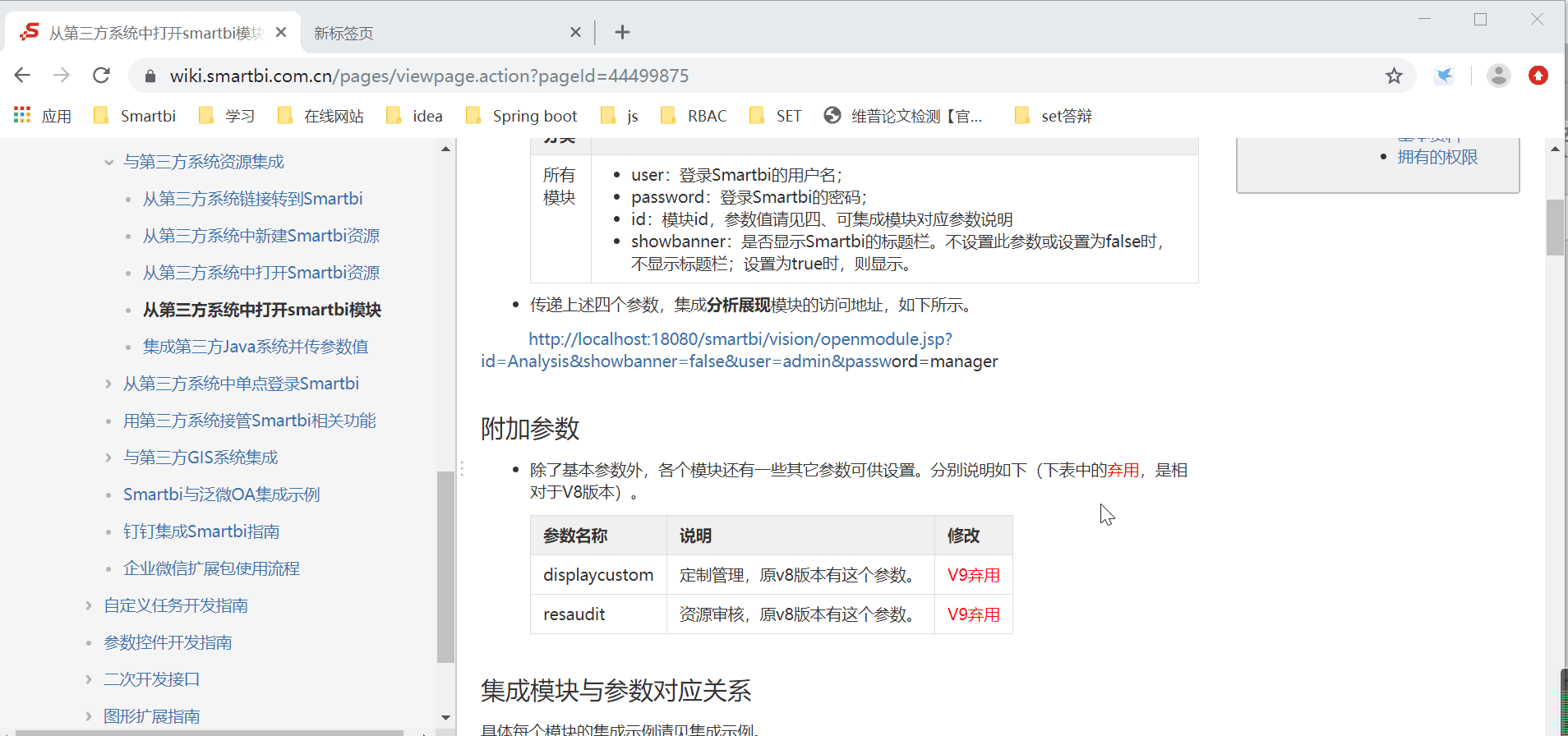Image resolution: width=1568 pixels, height=736 pixels.
Task: Open 企业微信扩展包使用流程 page
Action: pyautogui.click(x=211, y=568)
